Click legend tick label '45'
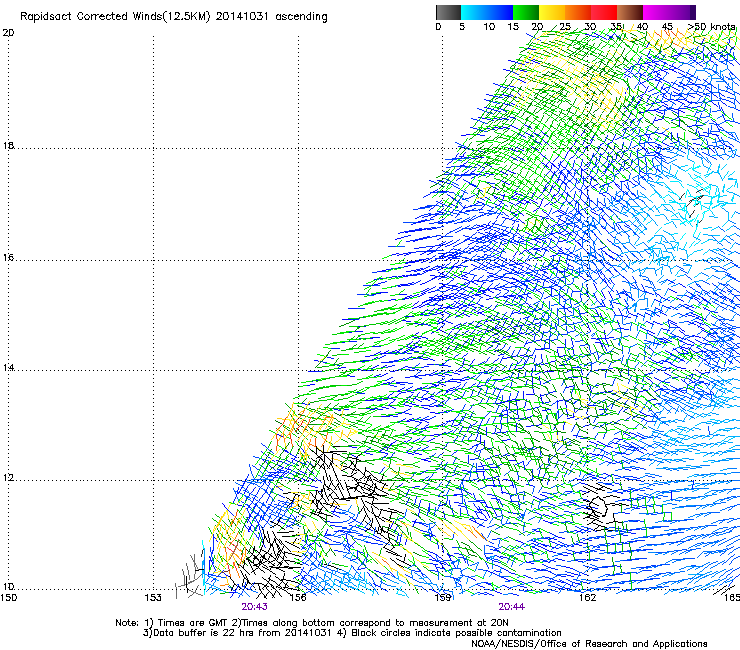Viewport: 740px width, 650px height. [x=667, y=27]
